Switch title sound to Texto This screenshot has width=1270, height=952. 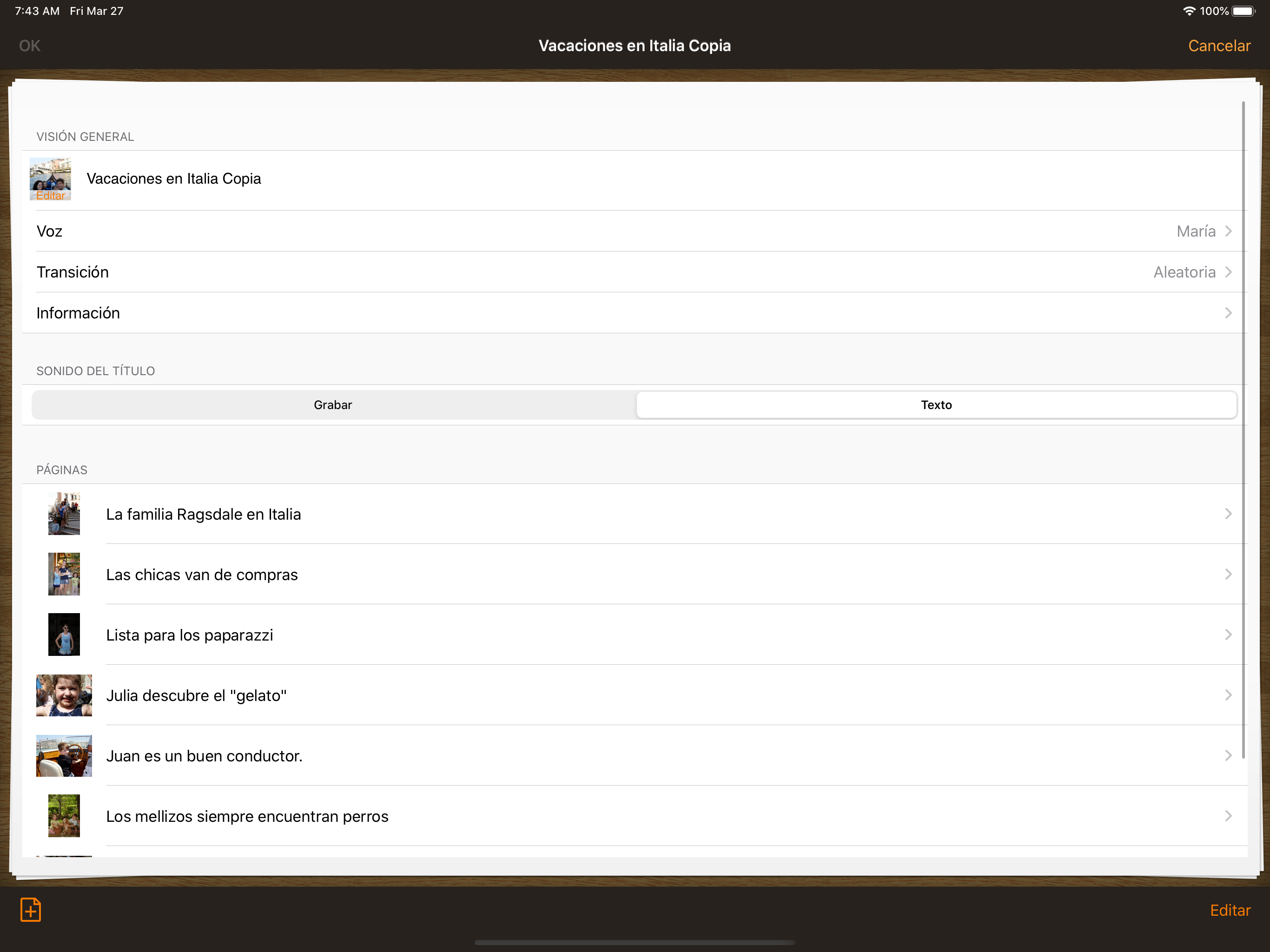(x=936, y=405)
